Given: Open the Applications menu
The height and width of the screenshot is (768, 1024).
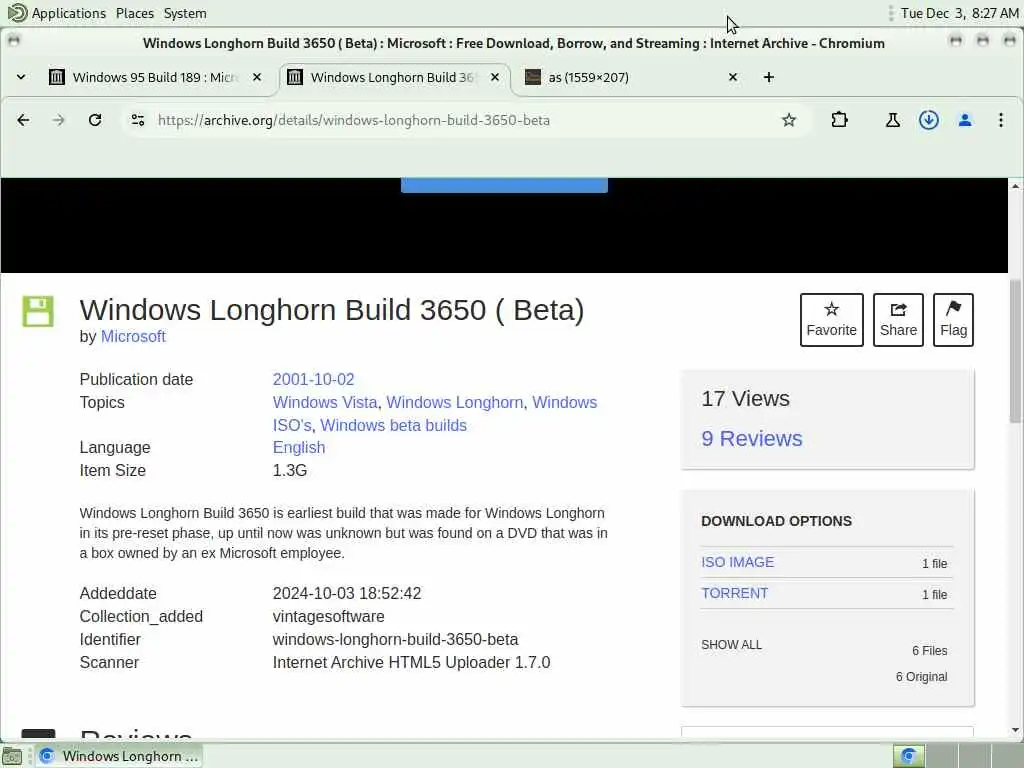Looking at the screenshot, I should (x=68, y=13).
